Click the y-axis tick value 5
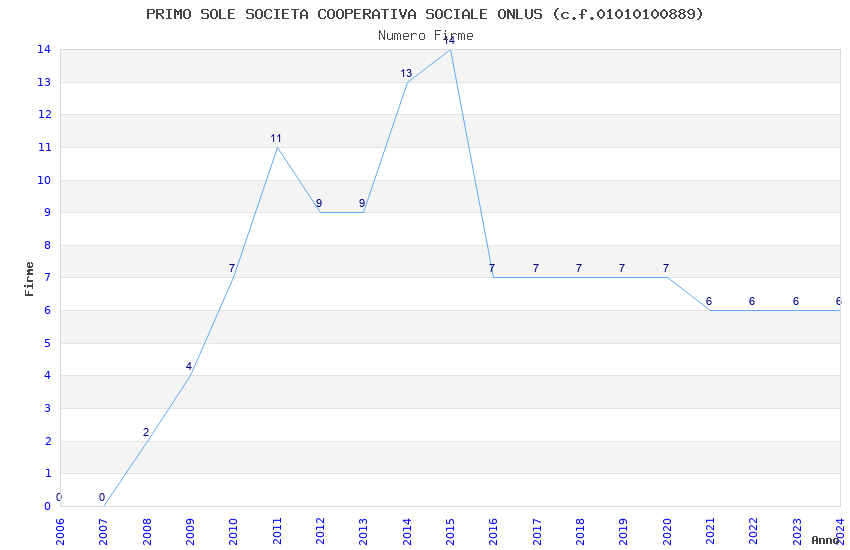The height and width of the screenshot is (550, 850). click(x=48, y=344)
